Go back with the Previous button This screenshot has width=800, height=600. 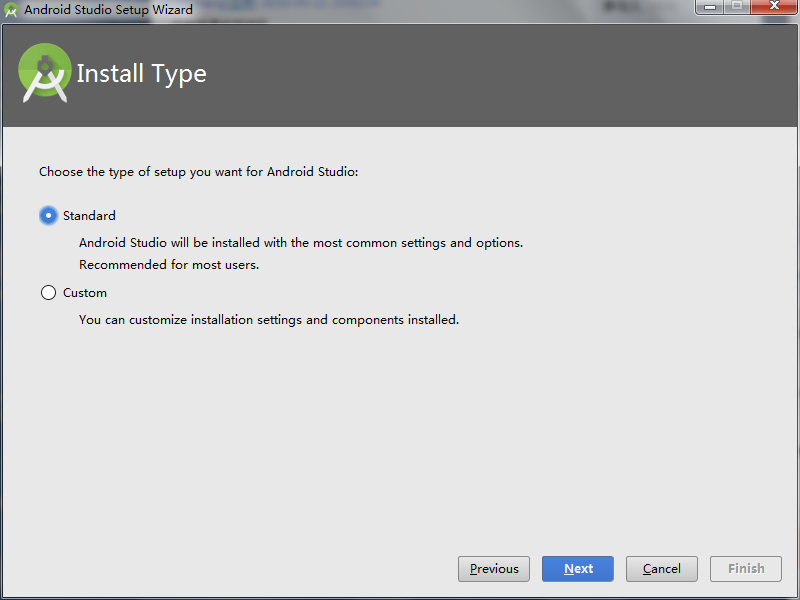point(494,569)
